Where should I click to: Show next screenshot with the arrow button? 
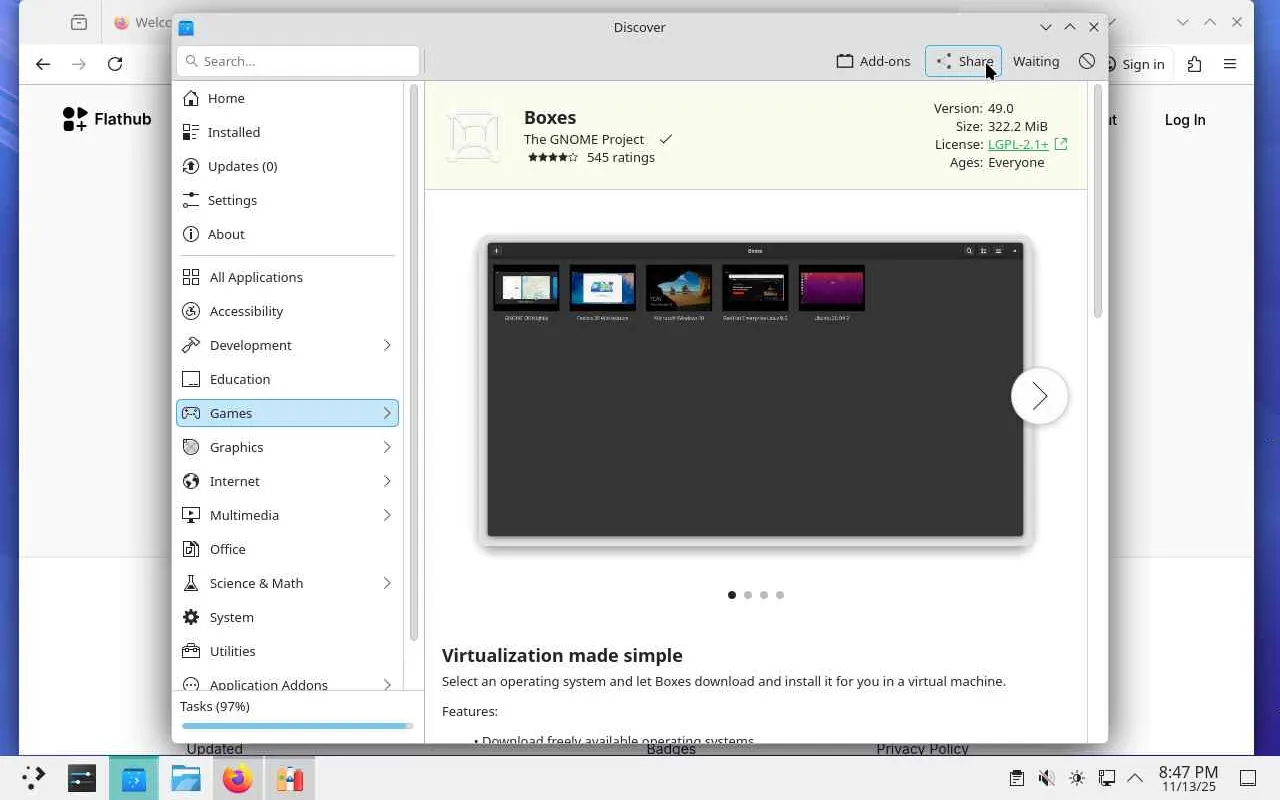pyautogui.click(x=1039, y=396)
